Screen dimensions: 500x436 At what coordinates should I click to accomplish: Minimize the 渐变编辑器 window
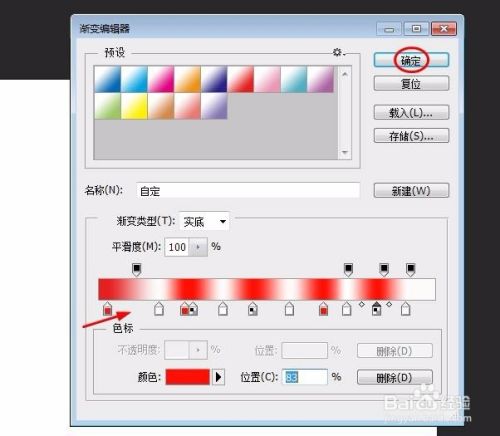pos(389,29)
